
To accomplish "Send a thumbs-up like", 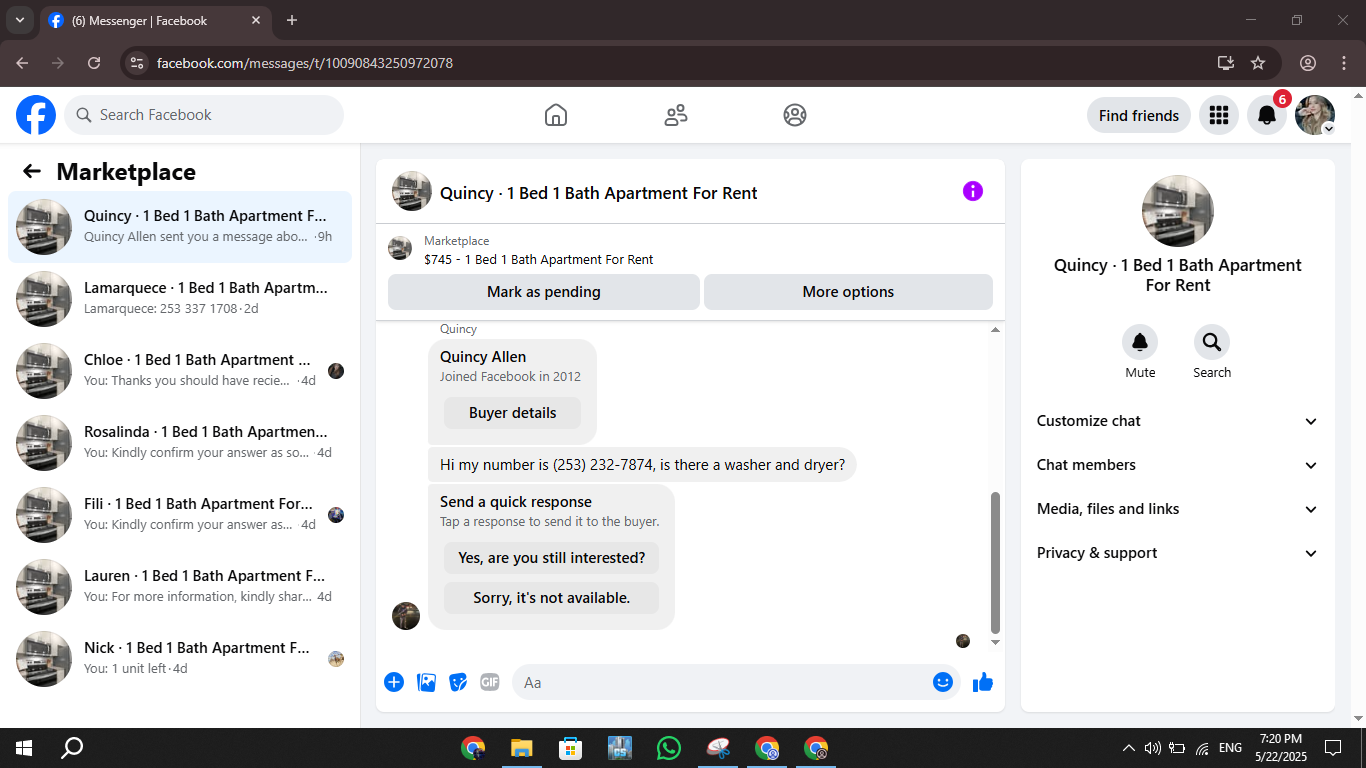I will coord(983,682).
